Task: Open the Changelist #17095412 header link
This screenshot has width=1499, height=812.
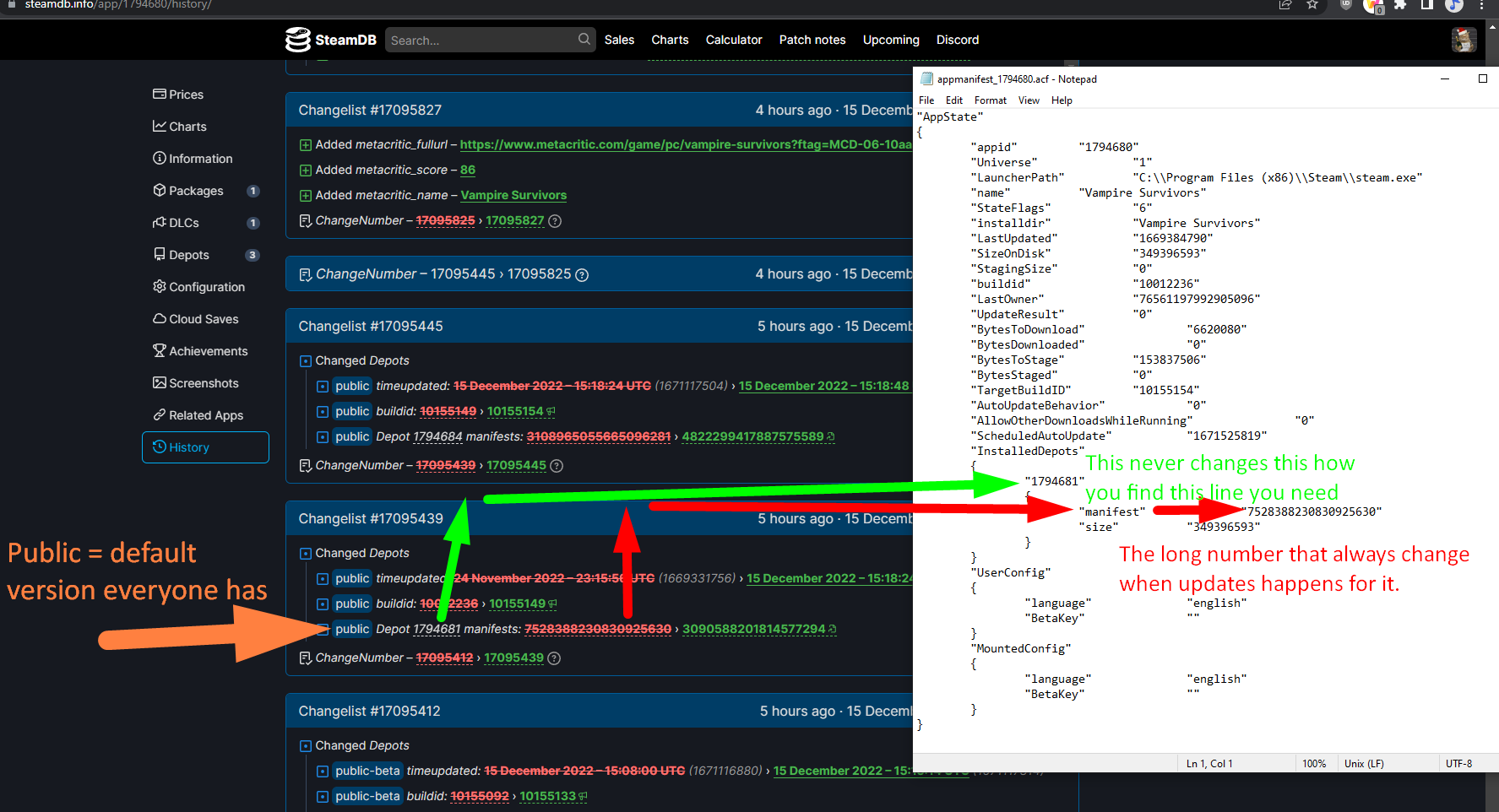Action: 369,712
